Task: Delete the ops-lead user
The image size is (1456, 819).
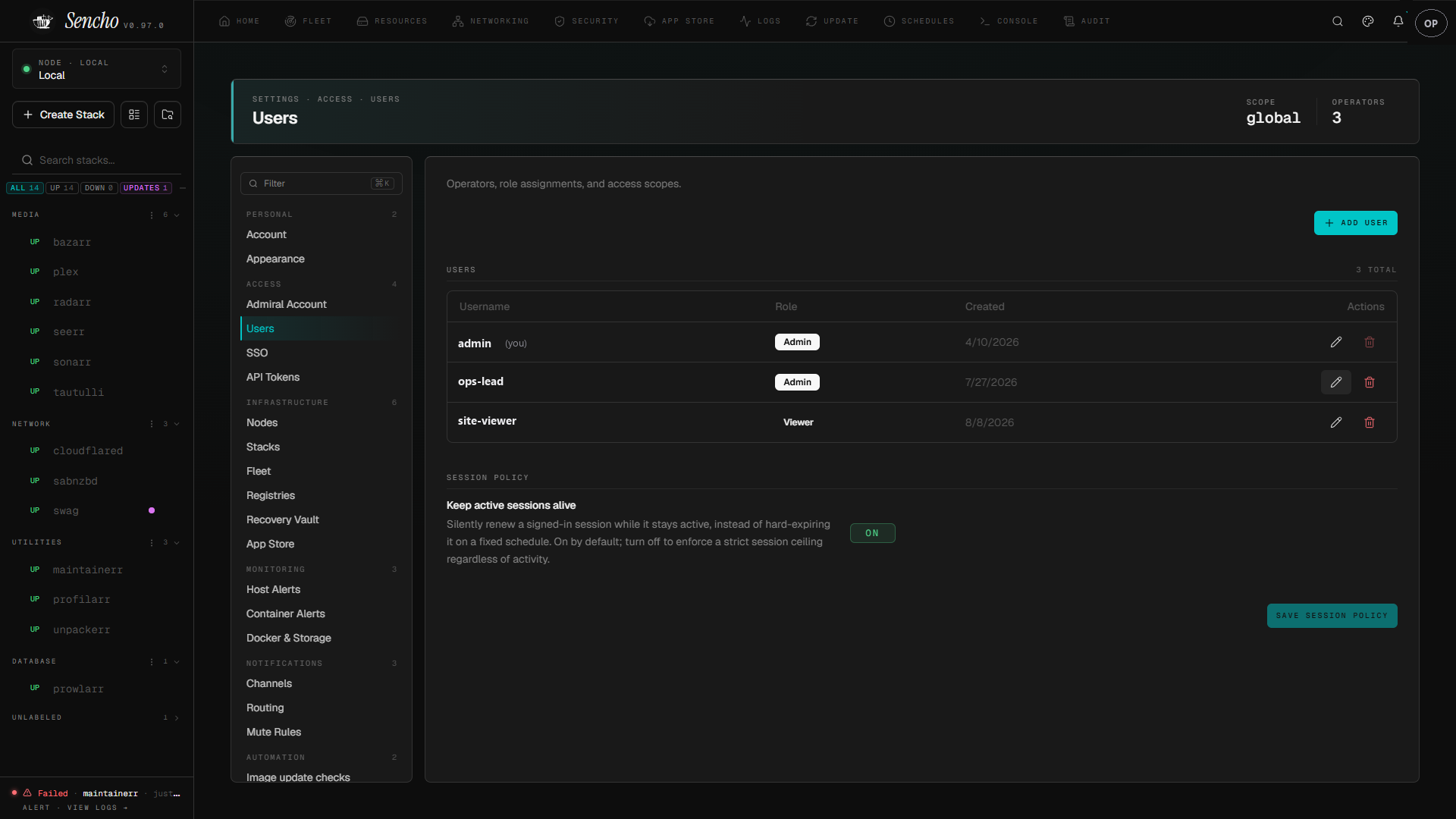Action: [1370, 382]
